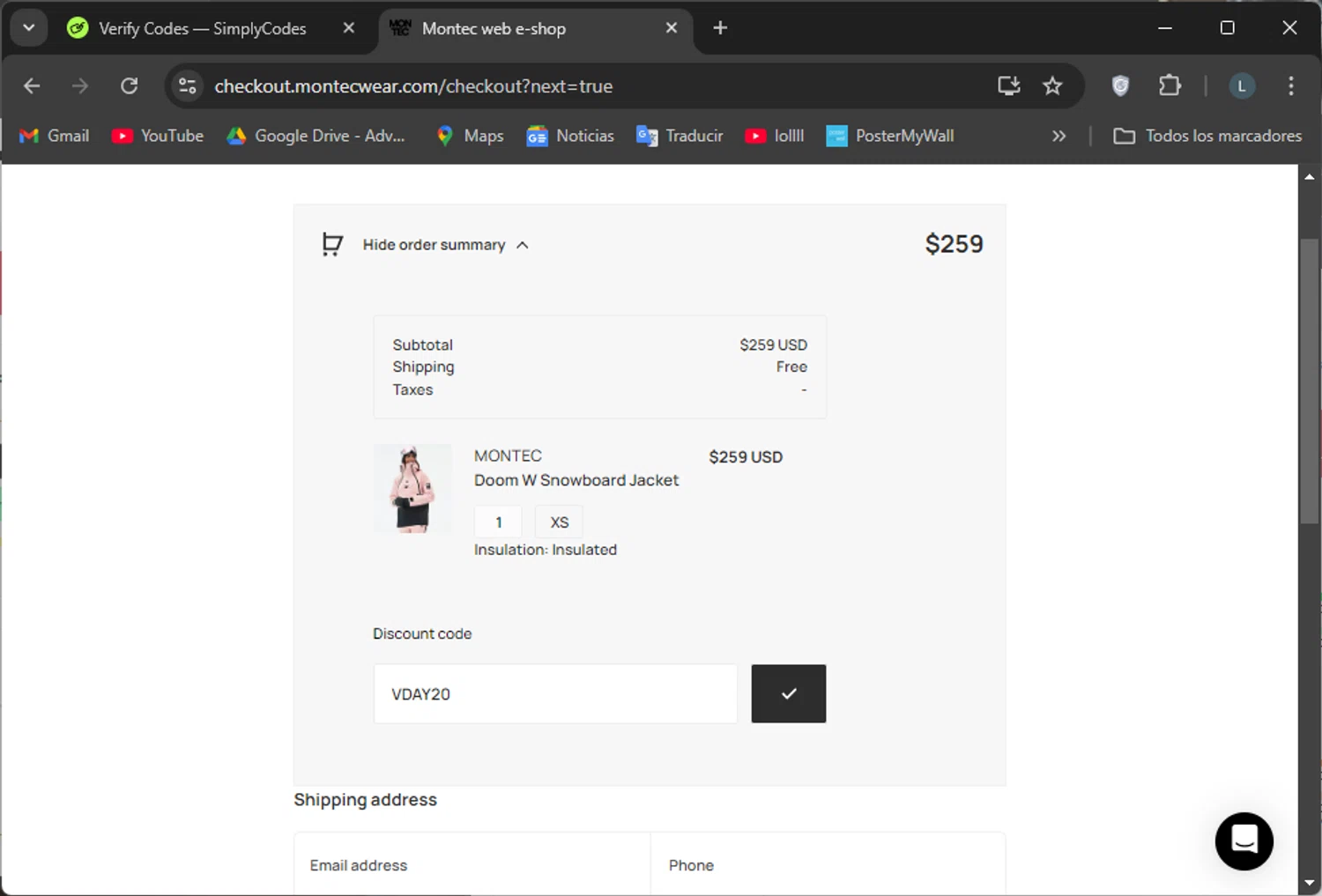Click the Doom W Snowboard Jacket thumbnail
The image size is (1322, 896).
(x=412, y=488)
